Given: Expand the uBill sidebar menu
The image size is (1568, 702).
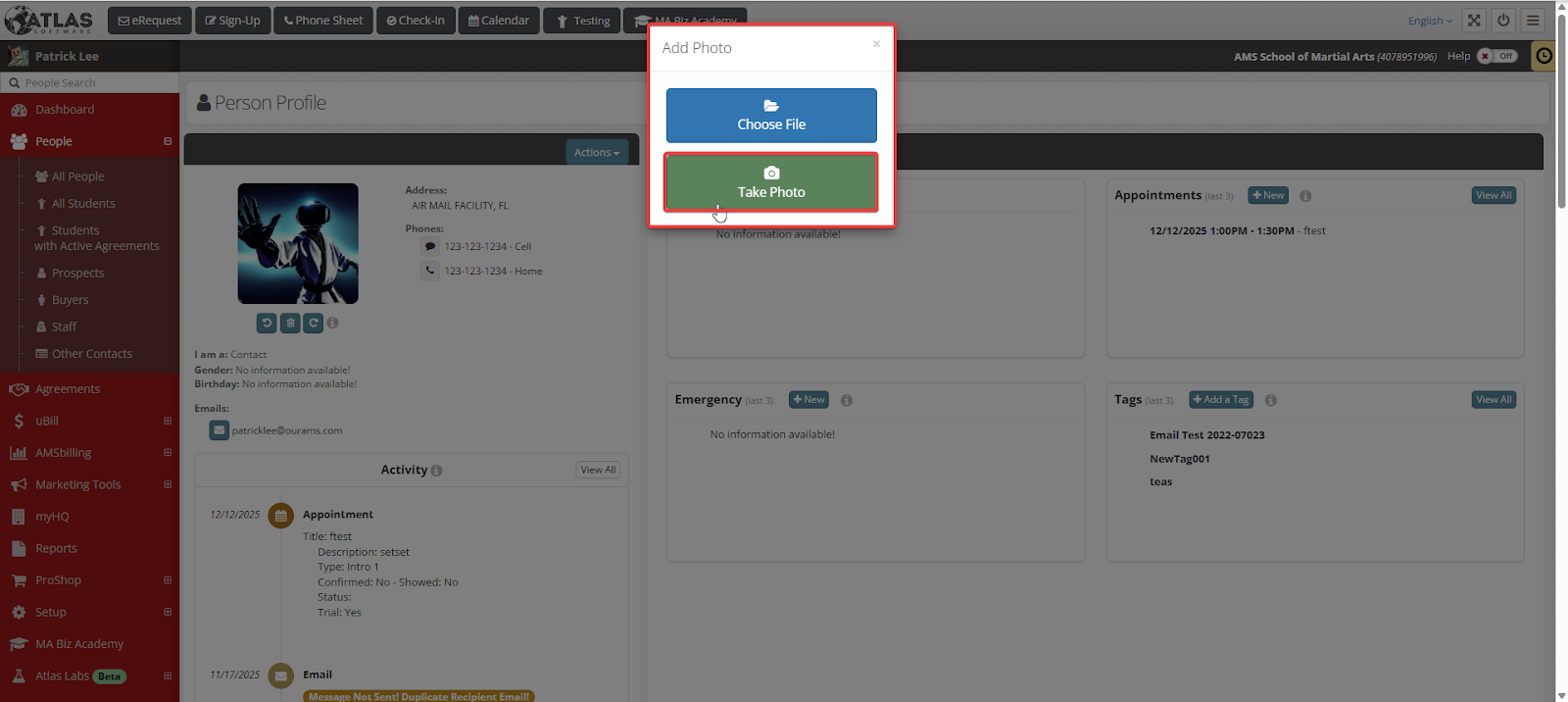Looking at the screenshot, I should click(168, 421).
